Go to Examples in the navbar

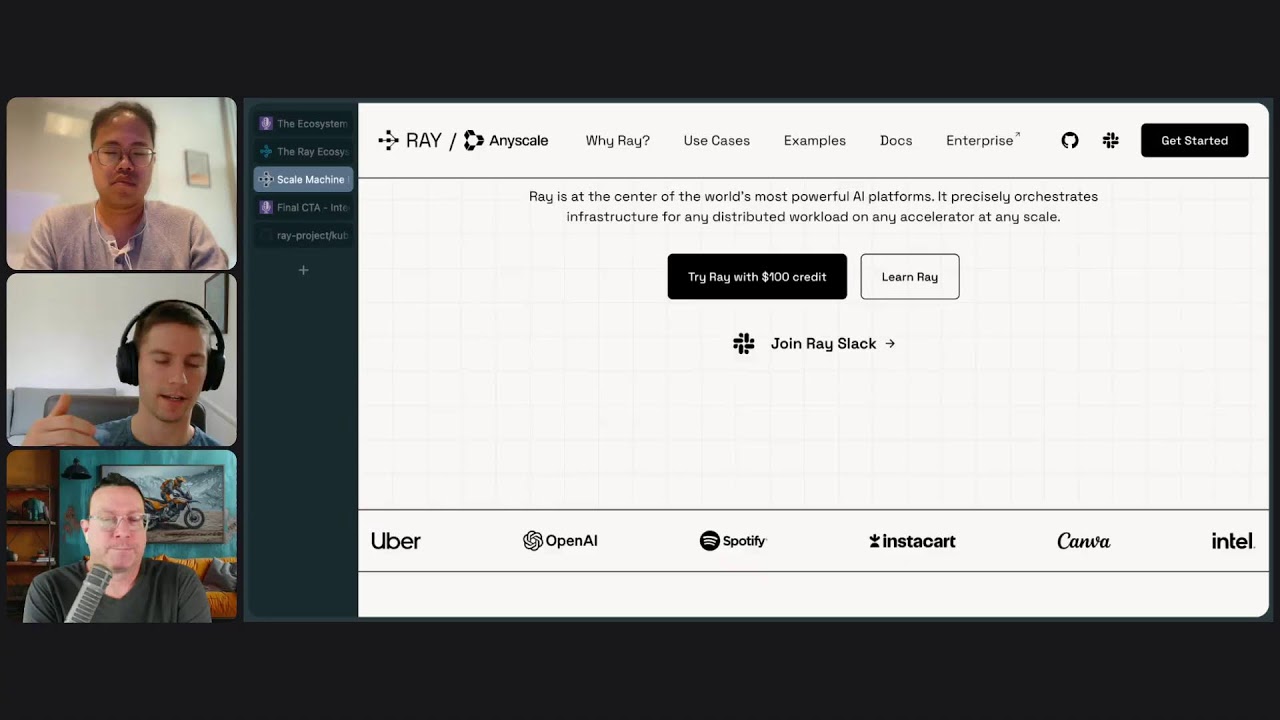[x=815, y=141]
